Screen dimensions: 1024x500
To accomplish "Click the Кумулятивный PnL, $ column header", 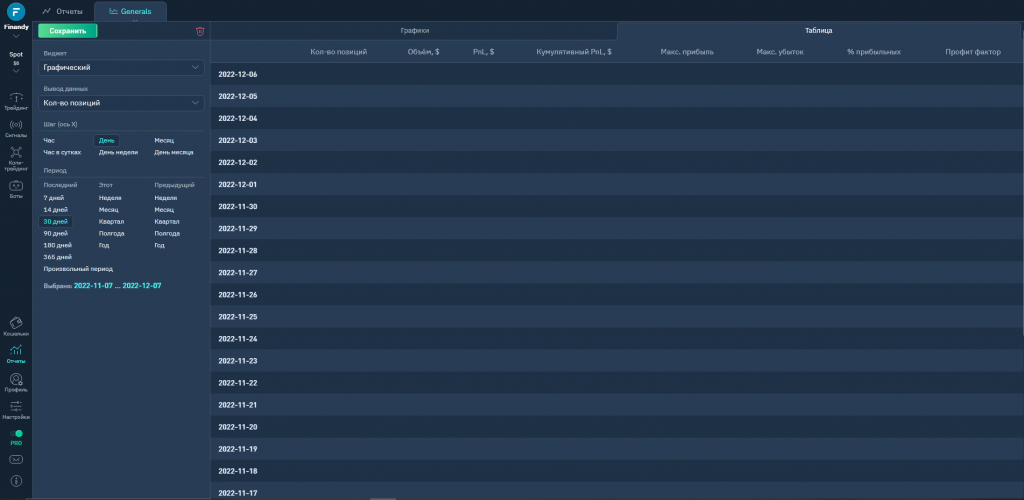I will tap(573, 52).
